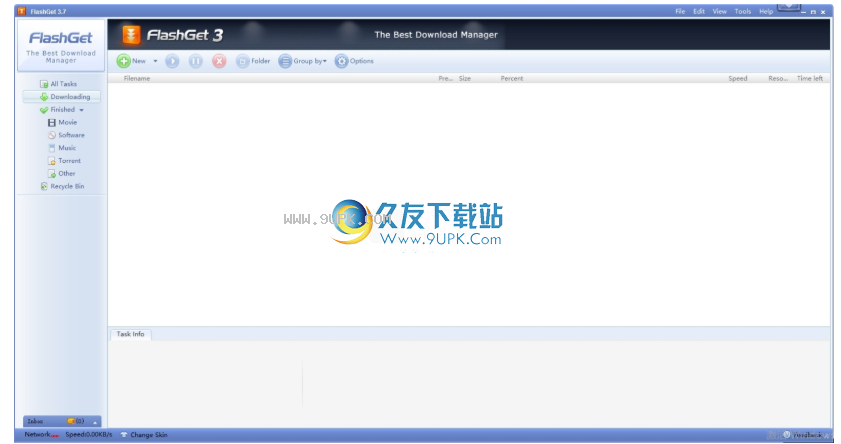The height and width of the screenshot is (444, 841).
Task: Open the Music category
Action: [x=62, y=148]
